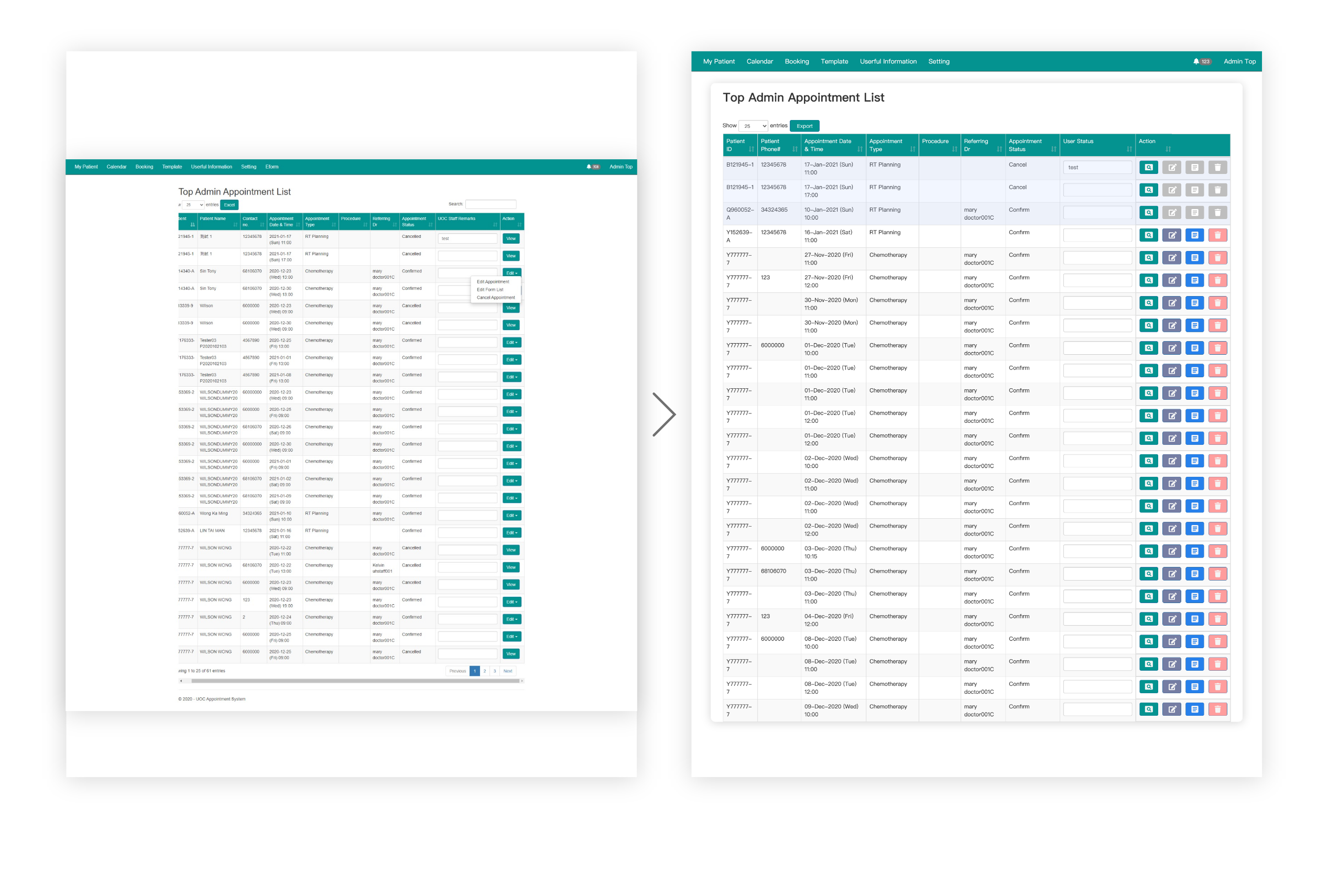Image resolution: width=1328 pixels, height=896 pixels.
Task: Click the blue form list icon in Y152639-A row
Action: click(1194, 235)
